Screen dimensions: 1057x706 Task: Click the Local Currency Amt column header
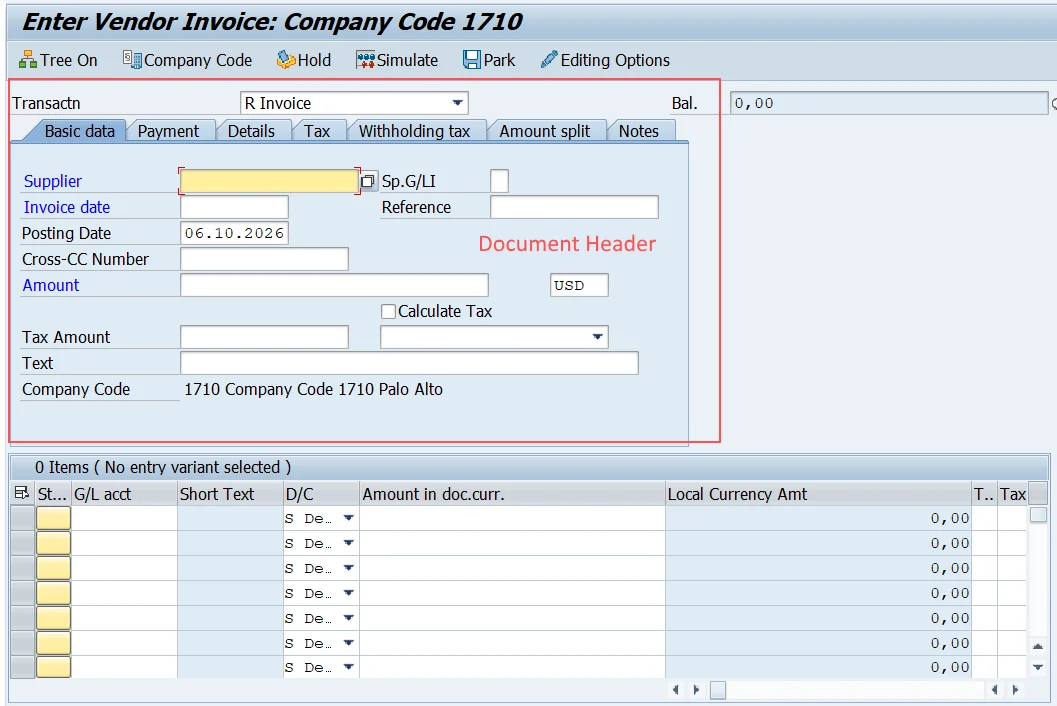click(x=818, y=494)
